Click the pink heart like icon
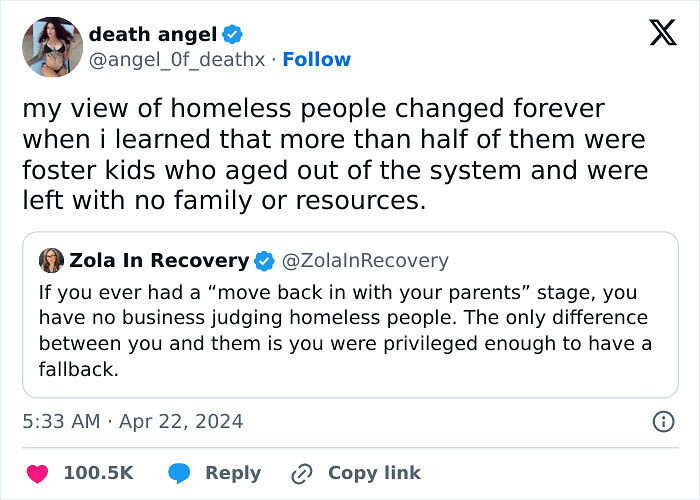The width and height of the screenshot is (700, 500). (x=35, y=473)
